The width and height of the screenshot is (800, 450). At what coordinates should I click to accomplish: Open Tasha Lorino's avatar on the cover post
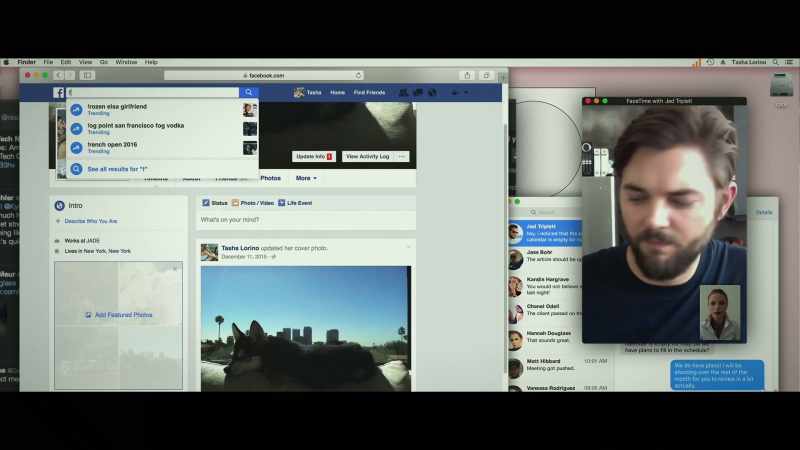coord(209,252)
